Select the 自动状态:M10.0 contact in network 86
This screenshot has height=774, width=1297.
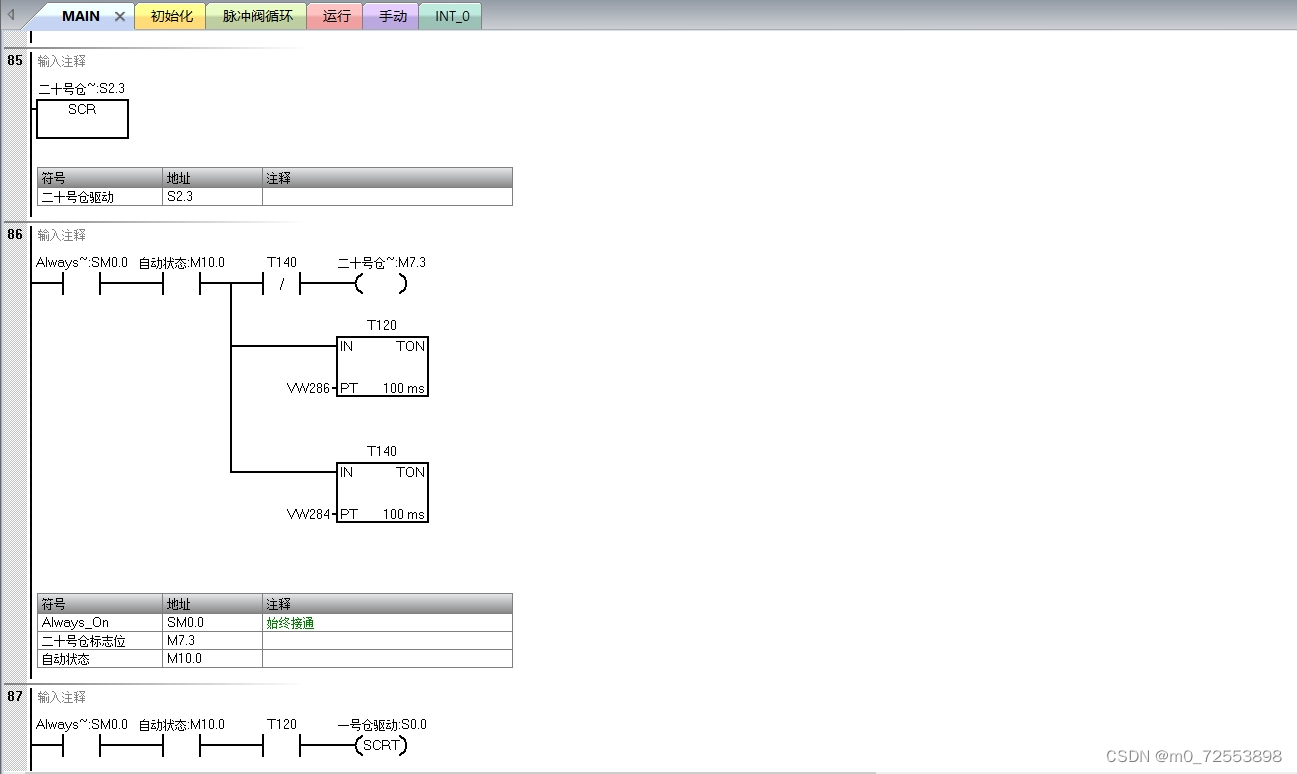coord(182,285)
